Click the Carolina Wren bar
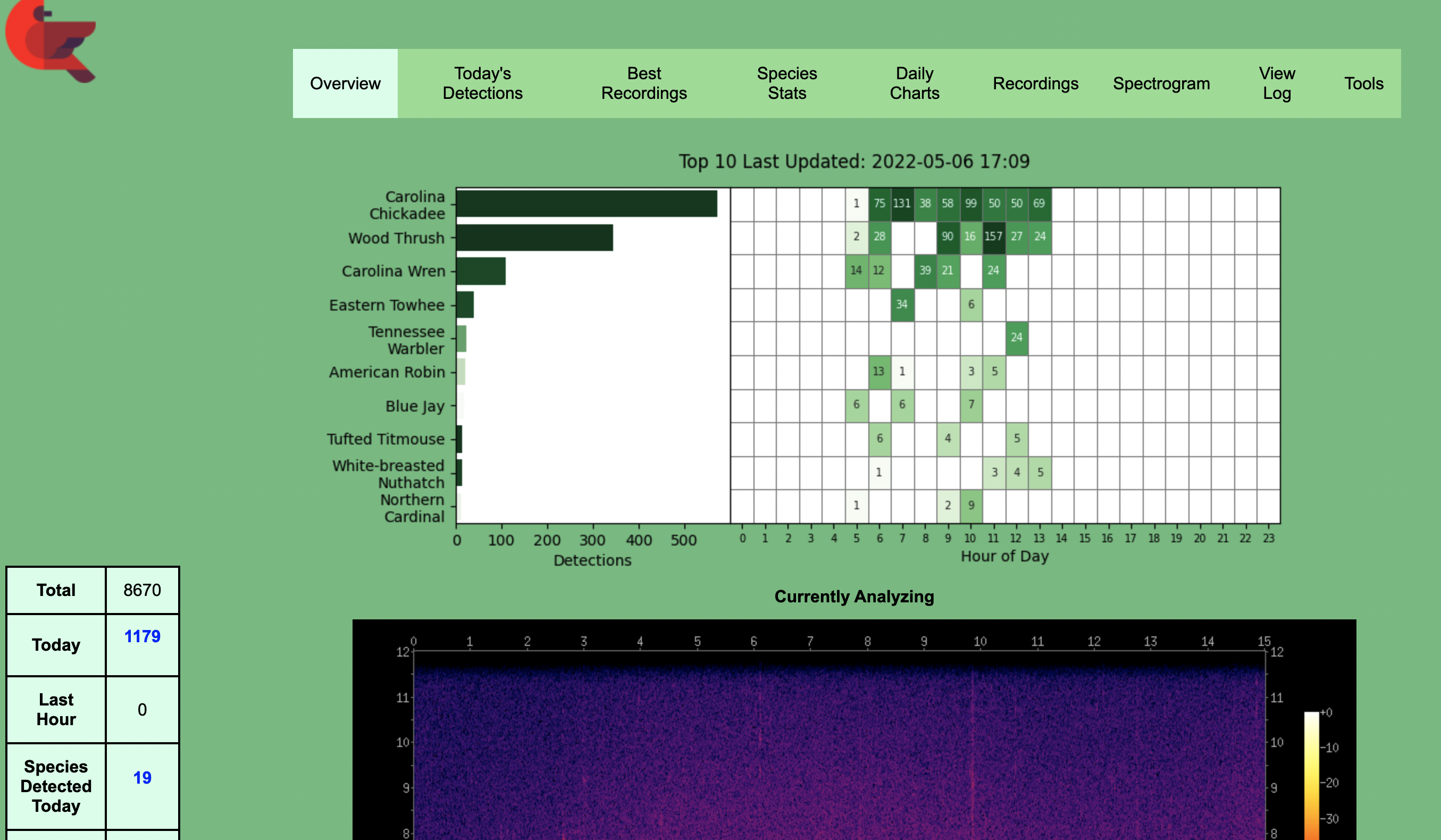This screenshot has height=840, width=1441. pos(481,271)
